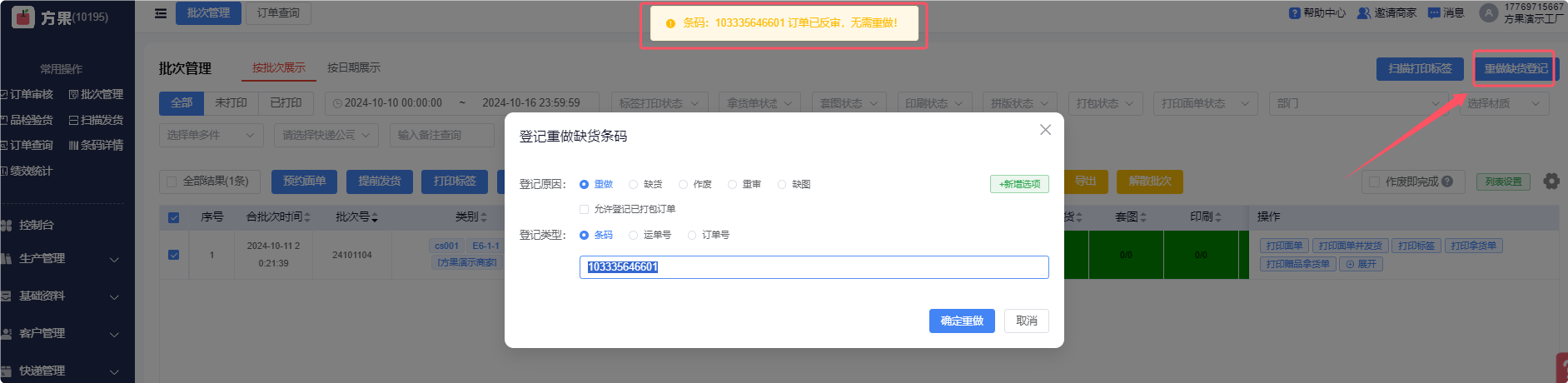Open 绩效统计 shortcut in sidebar

[27, 171]
